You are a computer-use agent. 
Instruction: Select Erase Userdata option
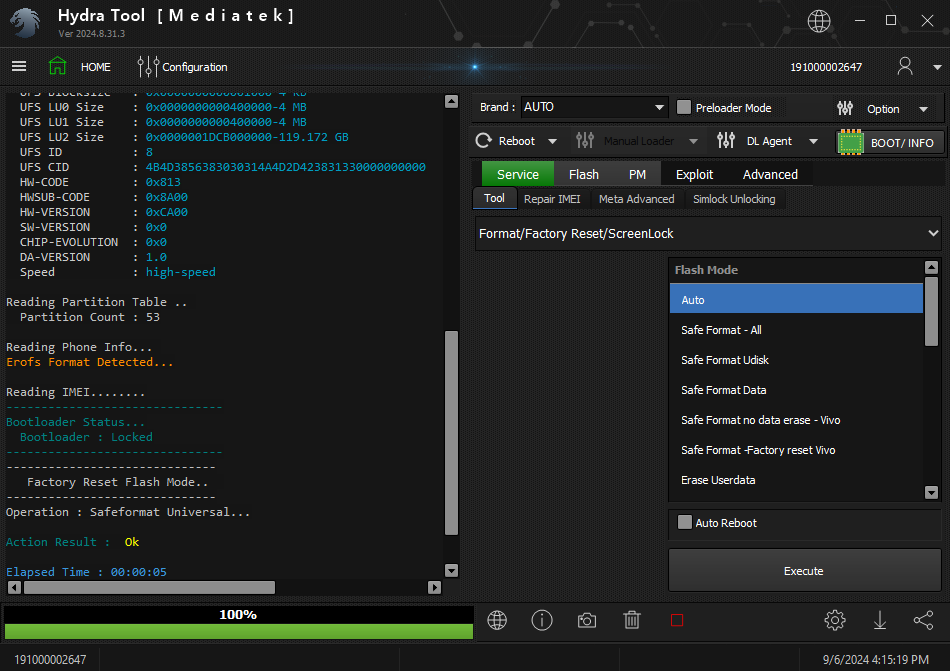tap(796, 480)
